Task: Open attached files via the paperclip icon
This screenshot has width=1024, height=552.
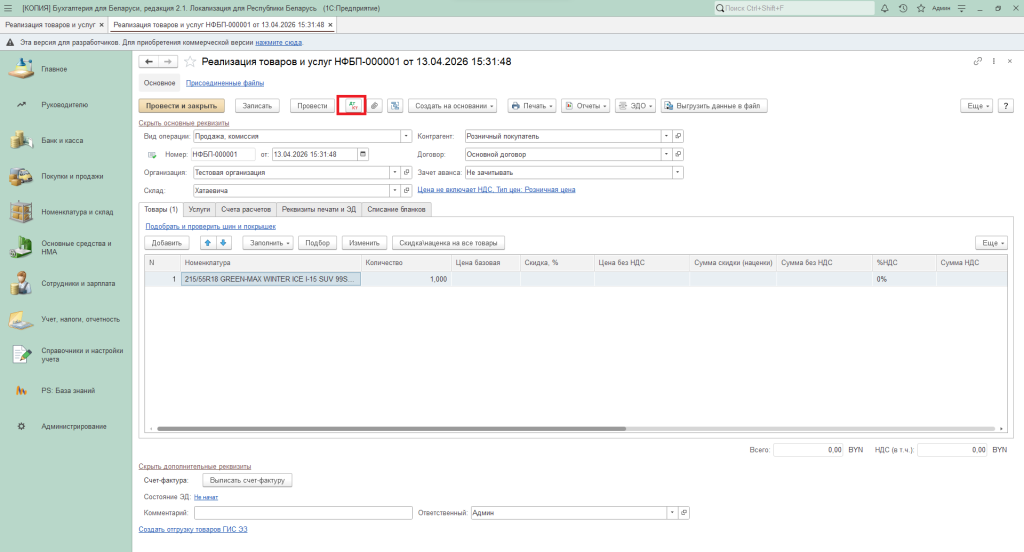Action: [x=374, y=105]
